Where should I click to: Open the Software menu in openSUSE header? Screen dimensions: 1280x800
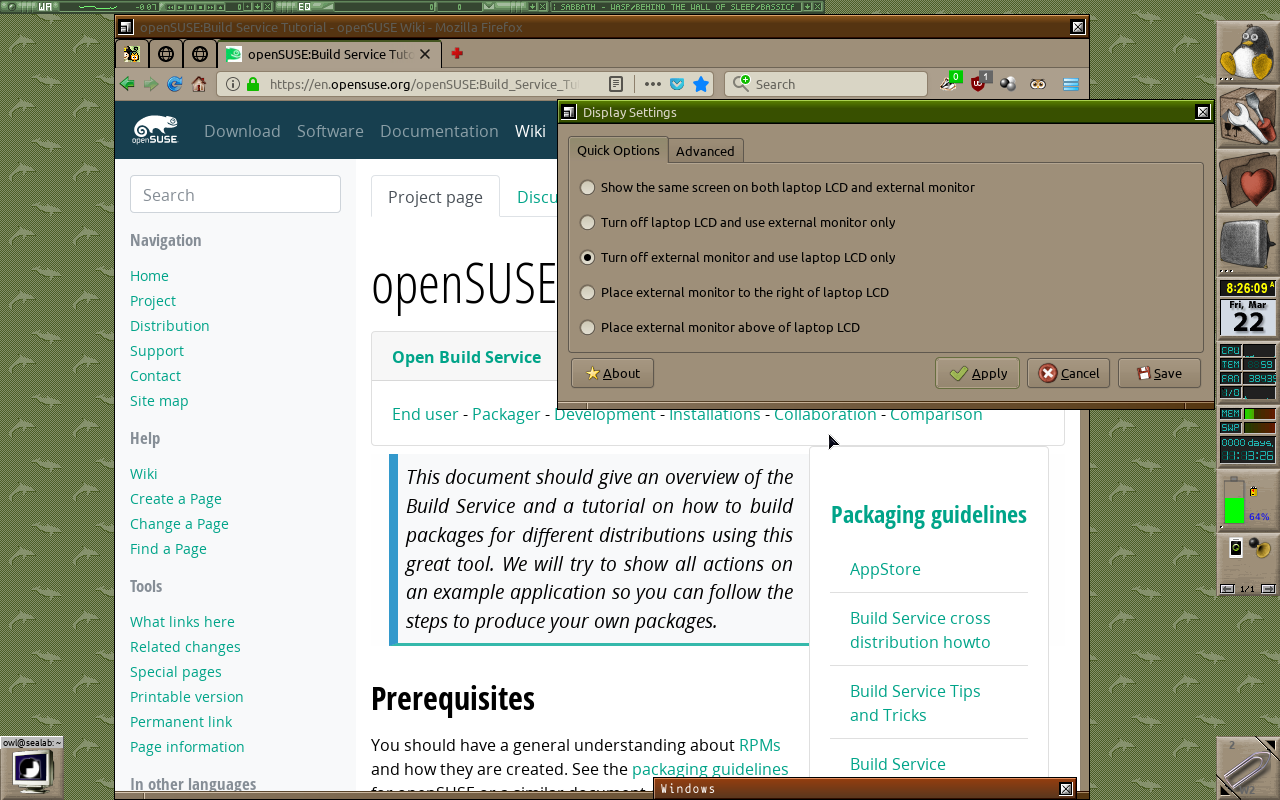[330, 131]
